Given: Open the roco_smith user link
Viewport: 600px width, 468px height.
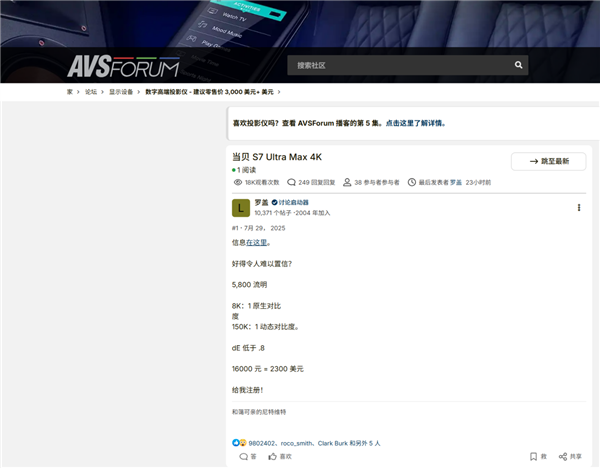Looking at the screenshot, I should (x=296, y=443).
